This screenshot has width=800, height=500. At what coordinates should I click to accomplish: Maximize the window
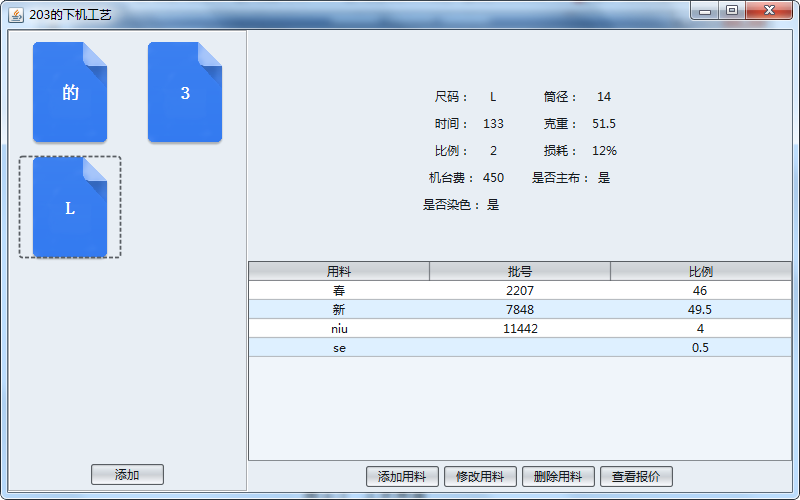click(x=732, y=10)
